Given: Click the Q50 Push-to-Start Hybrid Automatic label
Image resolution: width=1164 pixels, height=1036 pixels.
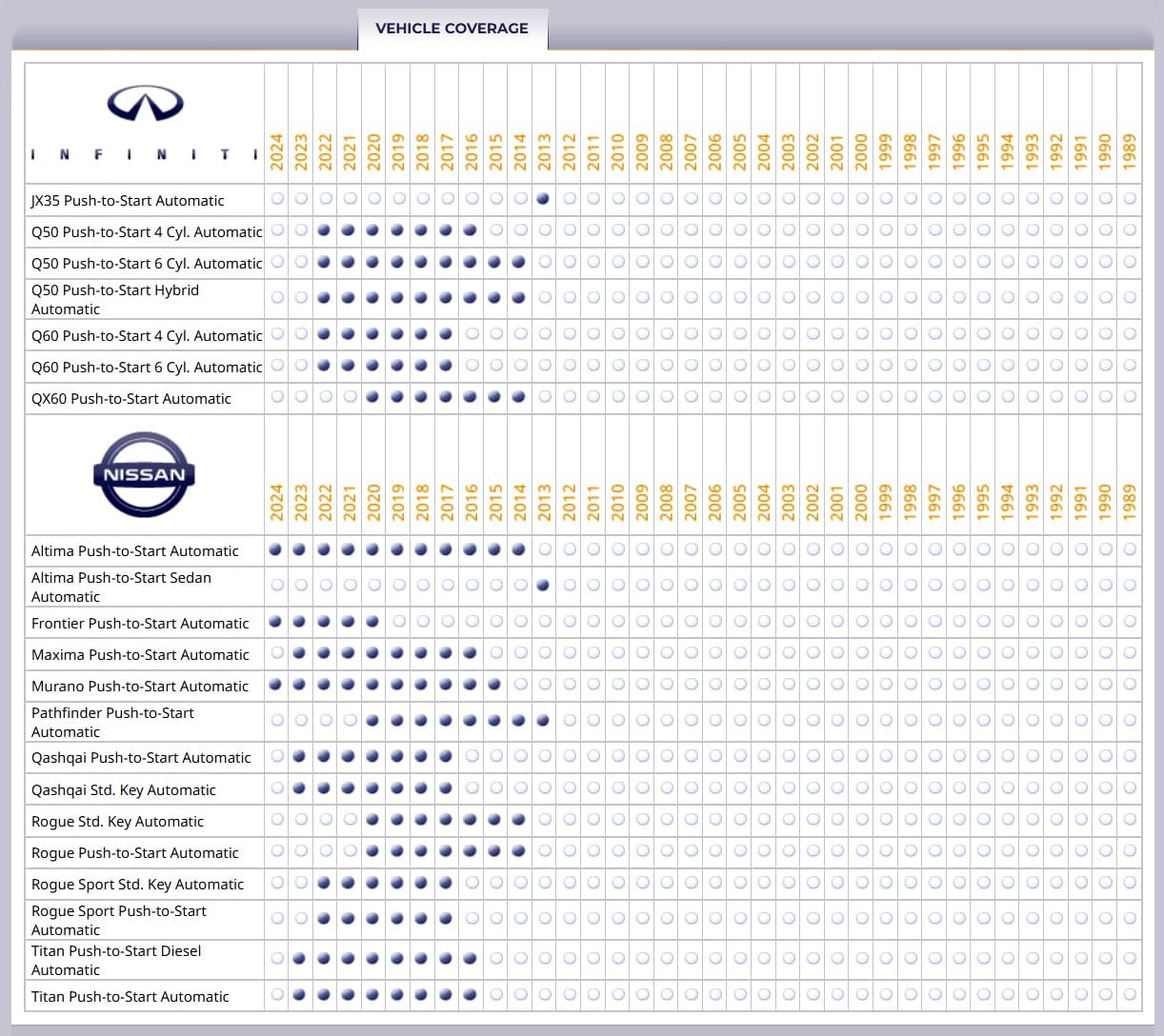Looking at the screenshot, I should (x=115, y=299).
